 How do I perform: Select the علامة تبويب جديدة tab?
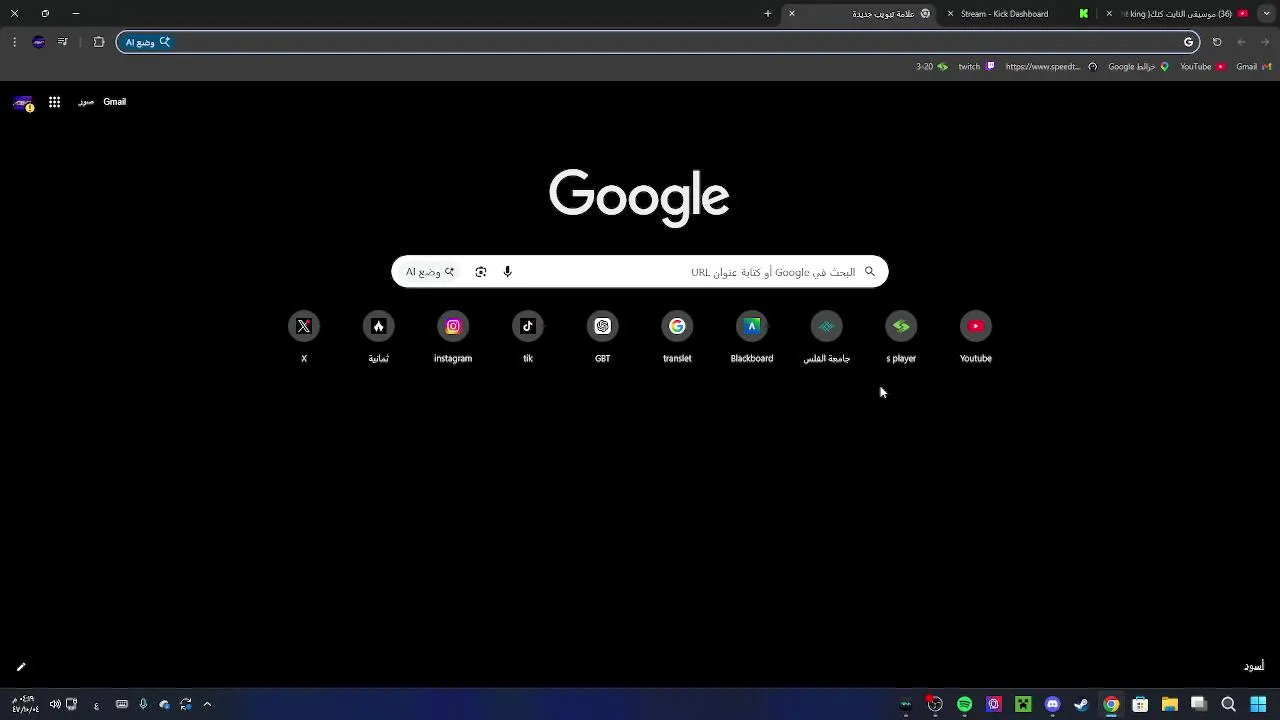(x=860, y=14)
